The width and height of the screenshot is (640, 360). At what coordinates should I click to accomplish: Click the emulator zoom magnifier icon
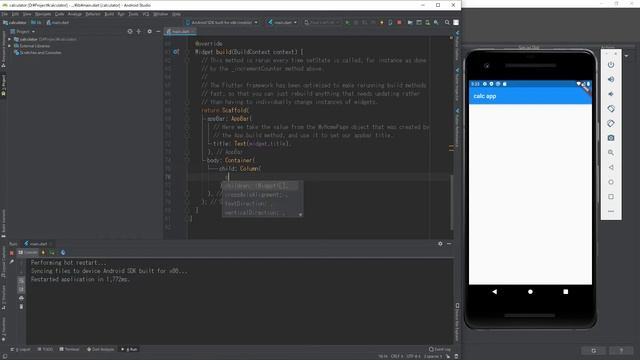pyautogui.click(x=611, y=152)
